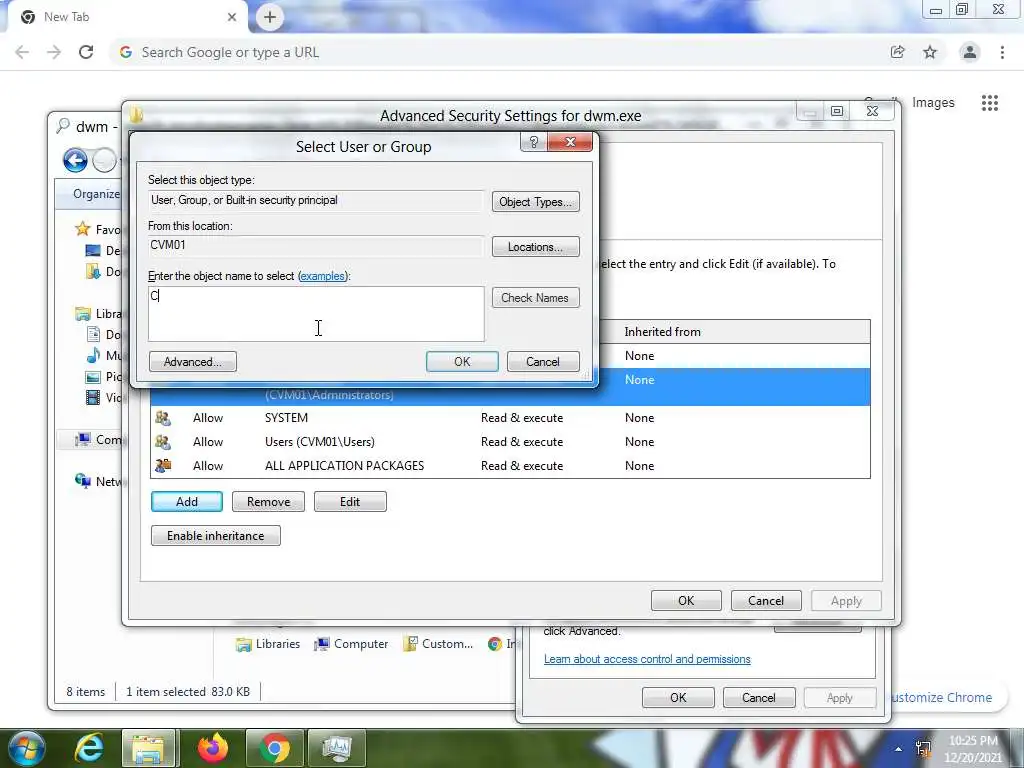Open the Locations dialog button
Screen dimensions: 1024x768
tap(536, 247)
